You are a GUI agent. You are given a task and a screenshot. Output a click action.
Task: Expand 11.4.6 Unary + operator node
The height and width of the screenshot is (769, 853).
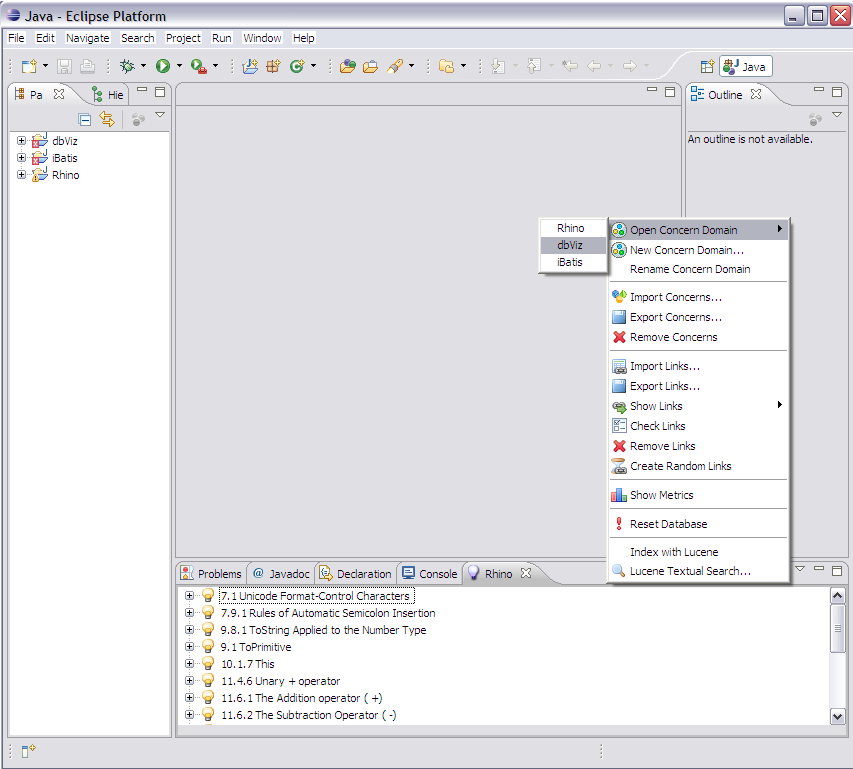189,680
